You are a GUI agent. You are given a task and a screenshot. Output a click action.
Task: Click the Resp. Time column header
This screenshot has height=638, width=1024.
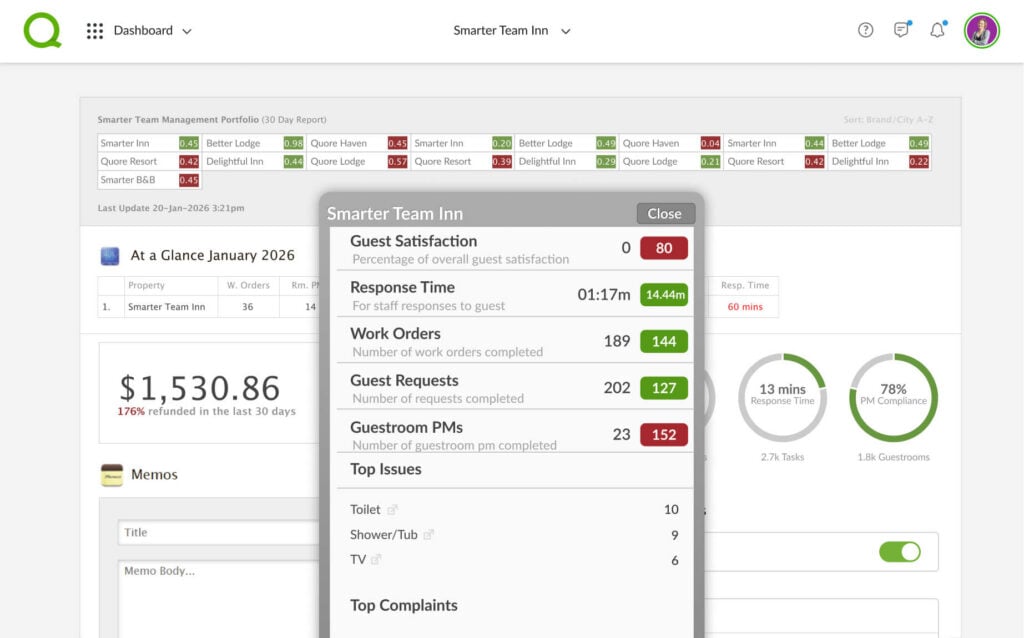pos(745,285)
